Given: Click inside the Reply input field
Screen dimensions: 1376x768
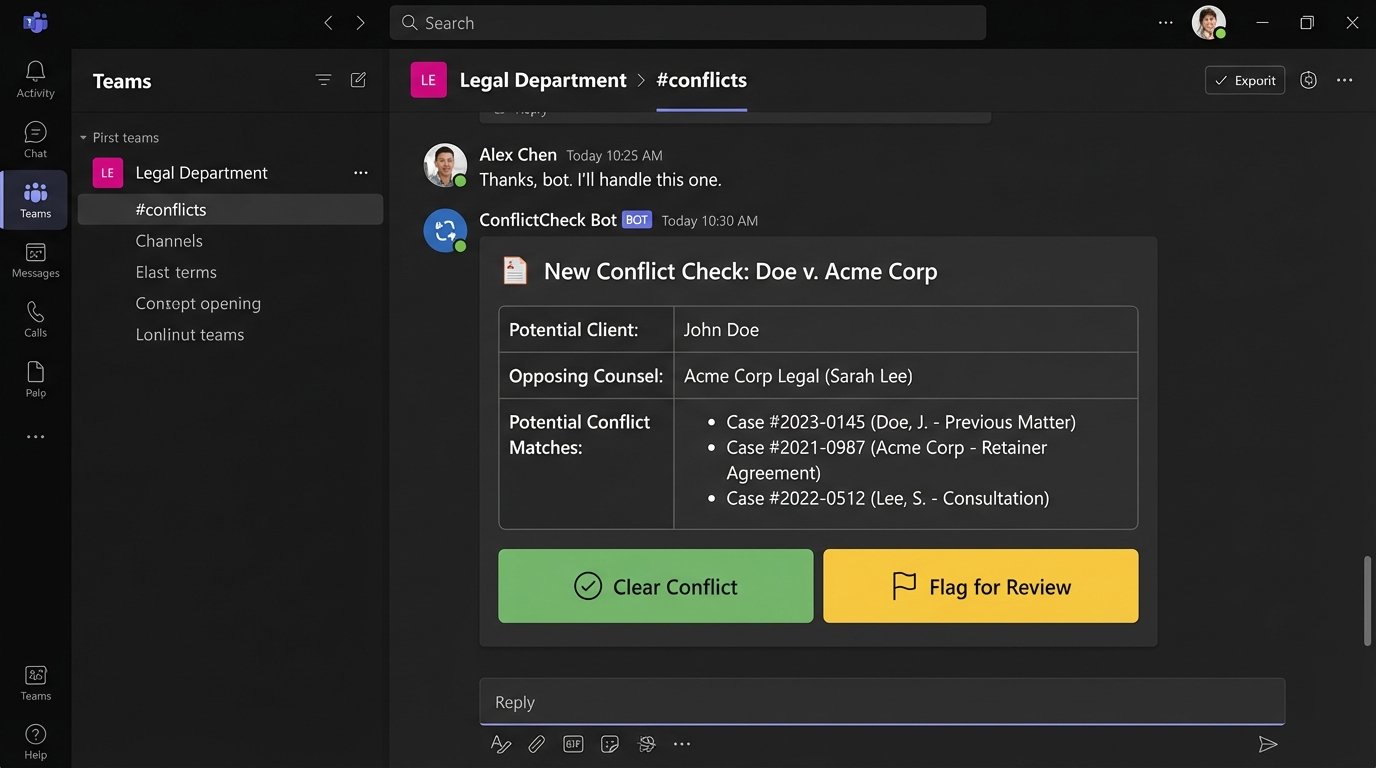Looking at the screenshot, I should [880, 701].
